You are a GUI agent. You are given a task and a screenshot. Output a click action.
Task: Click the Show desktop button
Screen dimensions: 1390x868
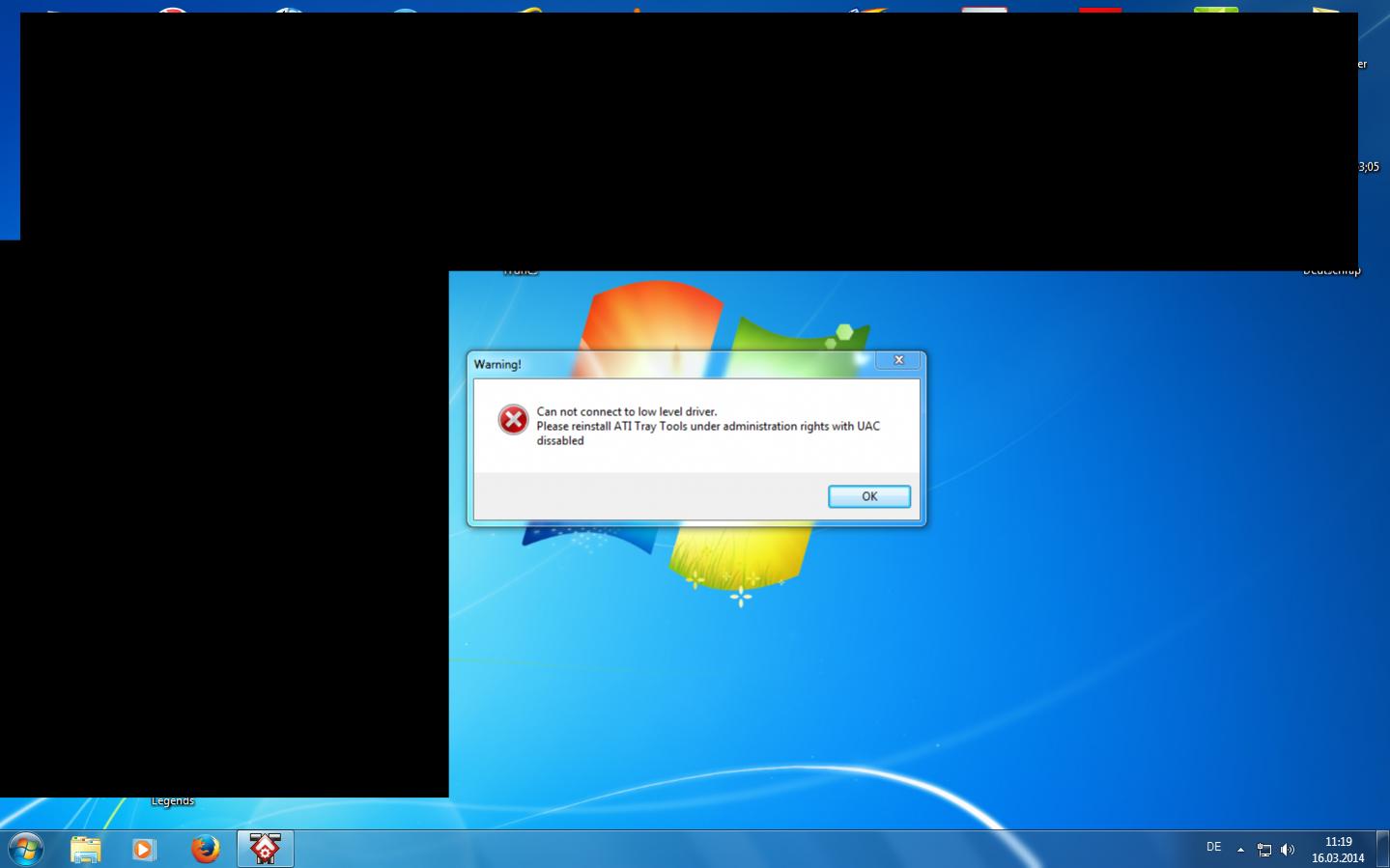(x=1382, y=849)
